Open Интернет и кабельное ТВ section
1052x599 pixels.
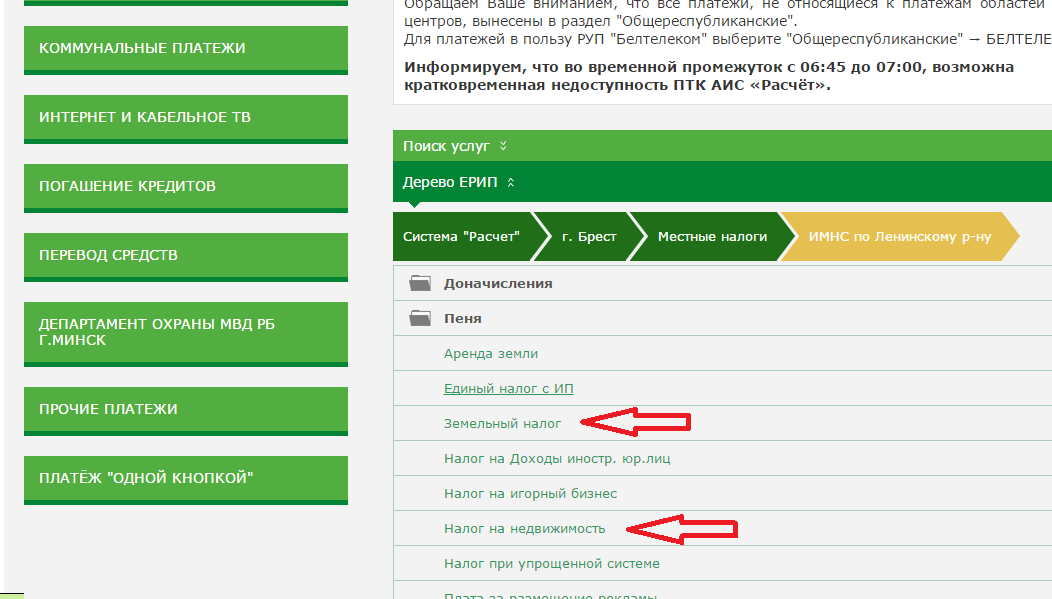[x=185, y=118]
